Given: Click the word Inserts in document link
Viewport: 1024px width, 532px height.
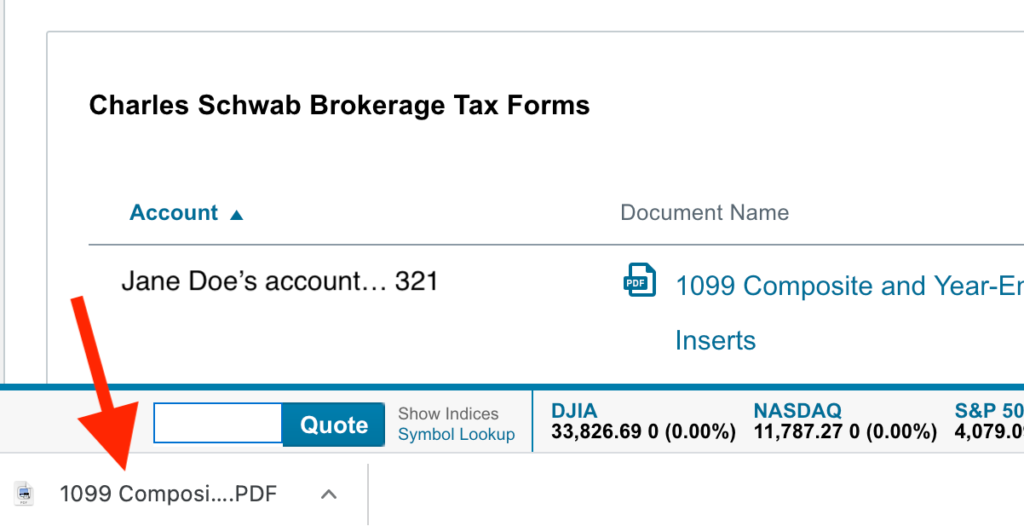Looking at the screenshot, I should [715, 340].
